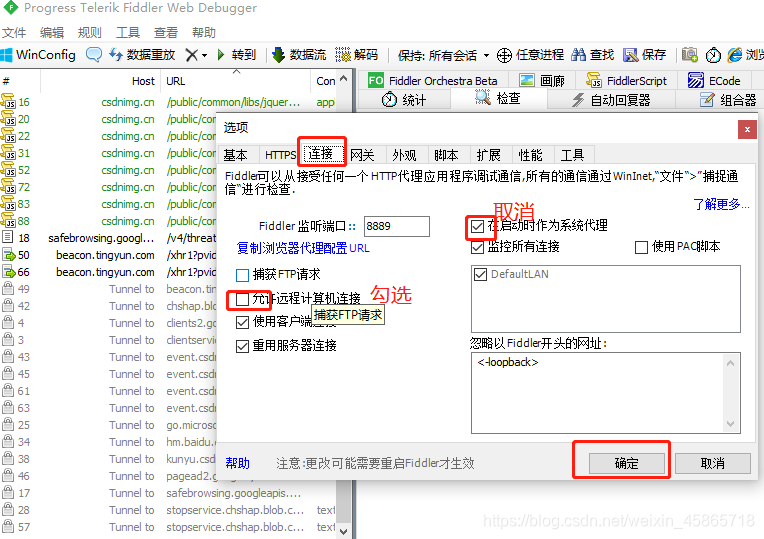The height and width of the screenshot is (539, 764).
Task: Click the Fiddler listening port field
Action: coord(397,226)
